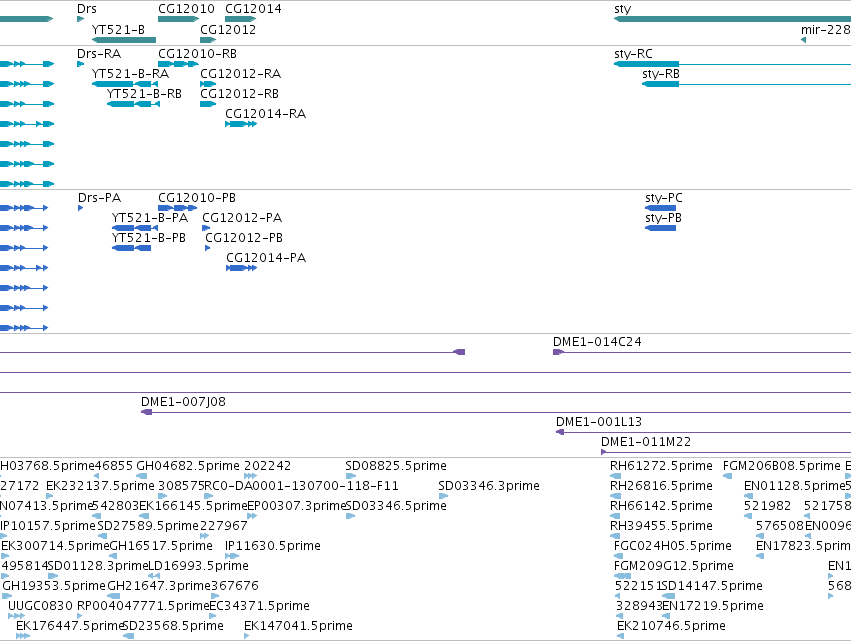851x641 pixels.
Task: Select the sty-RB transcript exon
Action: (x=661, y=84)
